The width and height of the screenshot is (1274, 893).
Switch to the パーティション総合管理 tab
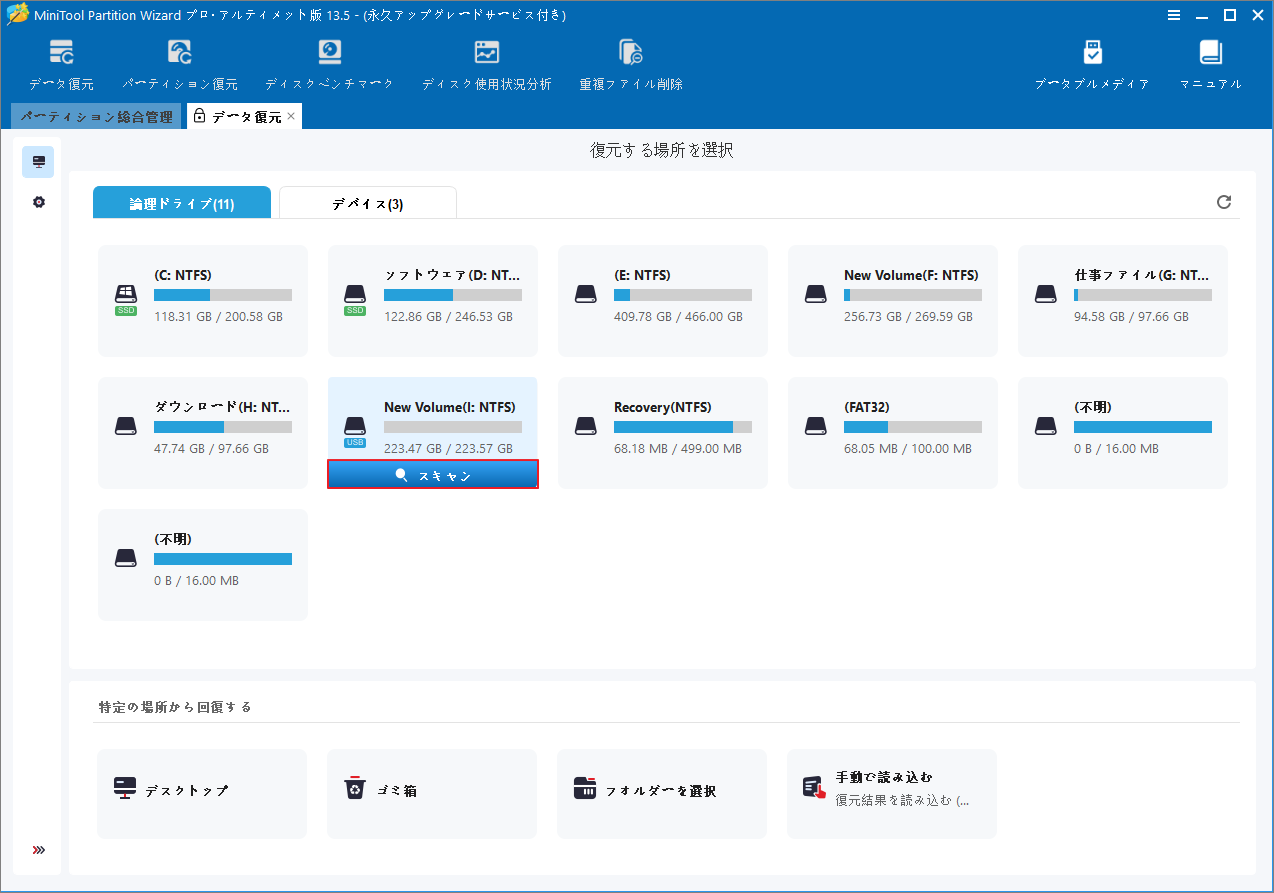(95, 116)
